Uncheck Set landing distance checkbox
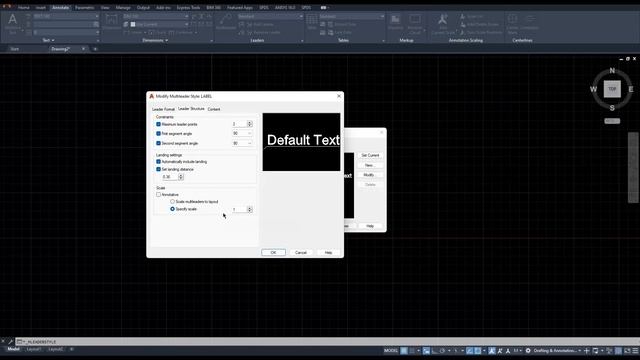Screen dimensions: 640x360 (x=158, y=169)
